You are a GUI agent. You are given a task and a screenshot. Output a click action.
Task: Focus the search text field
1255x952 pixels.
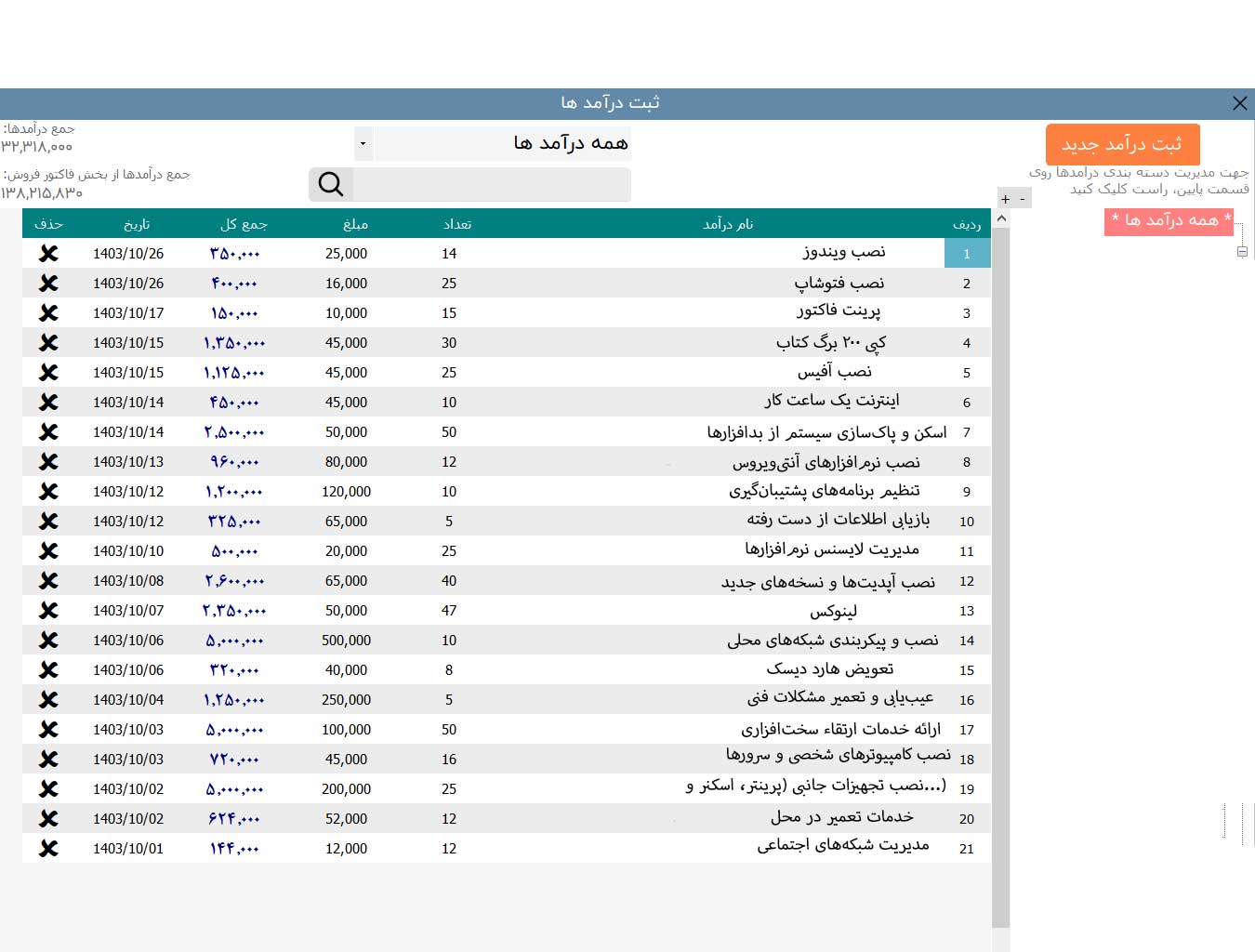(492, 184)
